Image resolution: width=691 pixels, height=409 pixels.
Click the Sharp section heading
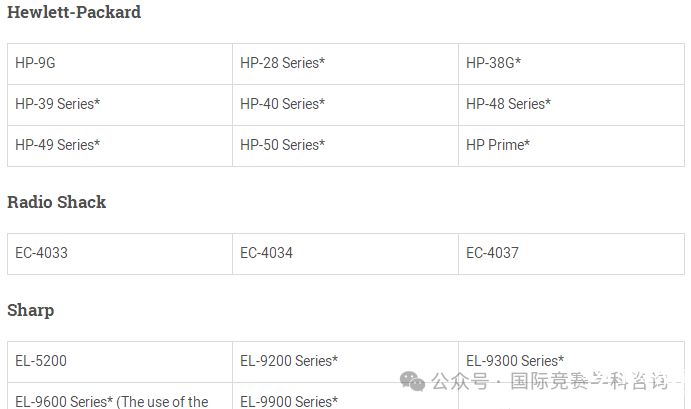coord(31,311)
